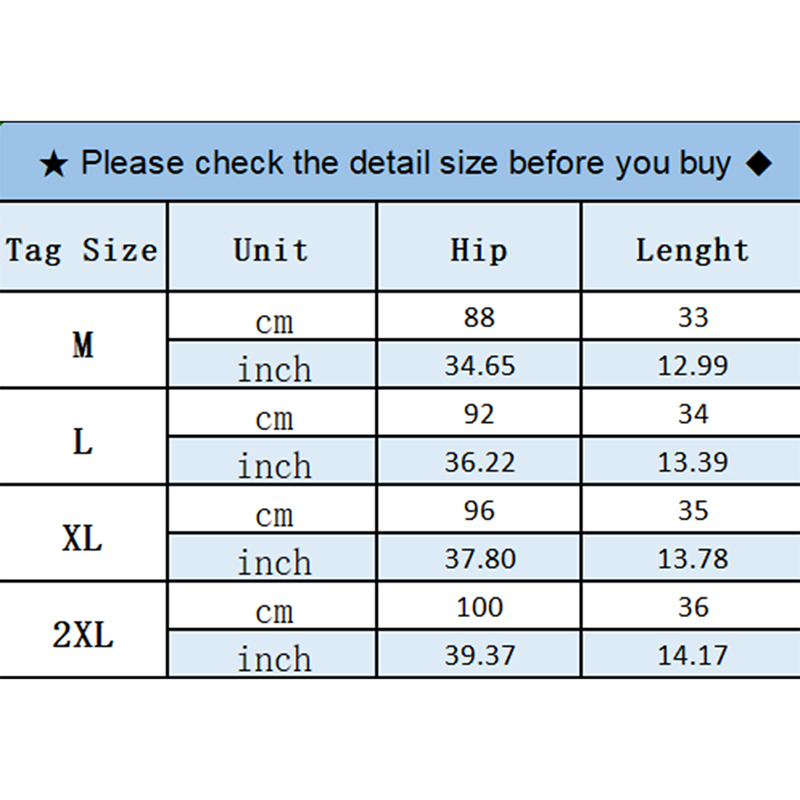Click the 'Please check the detail size' banner text

[405, 163]
